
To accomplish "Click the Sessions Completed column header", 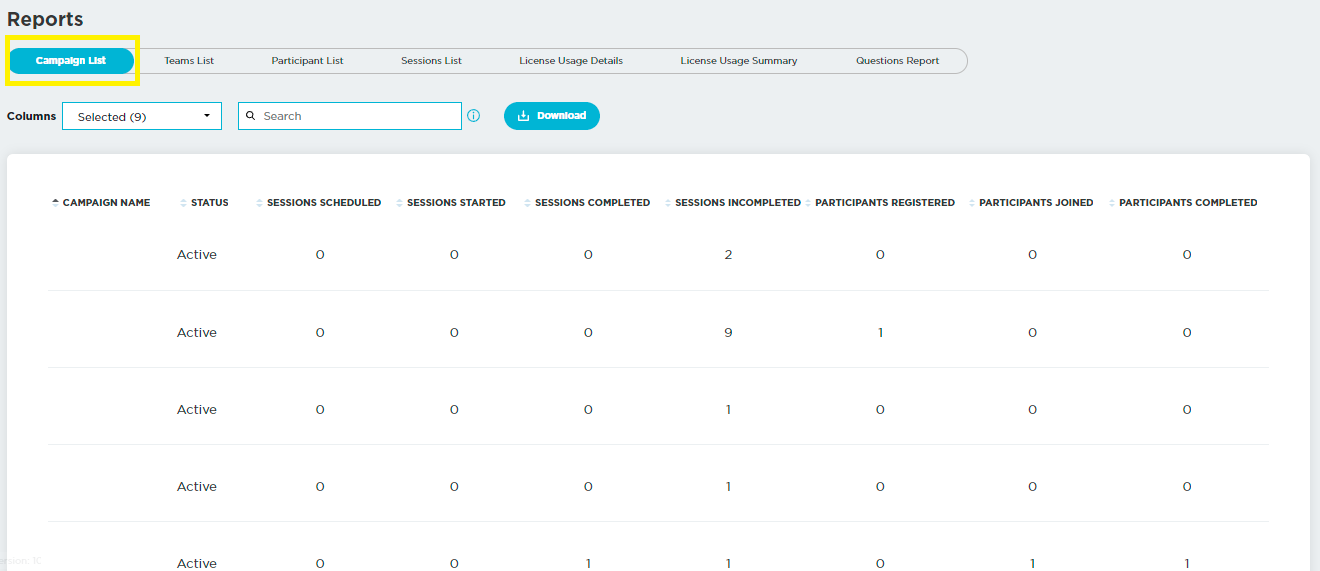I will (x=592, y=203).
